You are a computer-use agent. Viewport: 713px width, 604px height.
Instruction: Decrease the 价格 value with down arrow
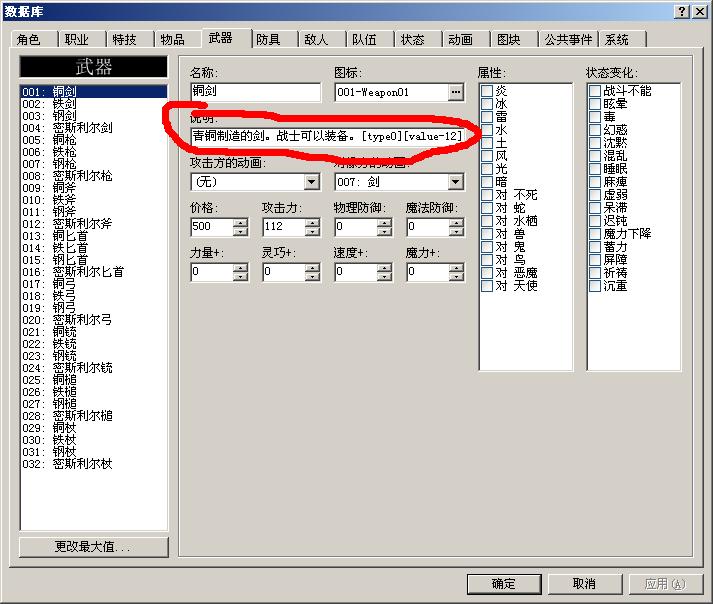tap(240, 231)
